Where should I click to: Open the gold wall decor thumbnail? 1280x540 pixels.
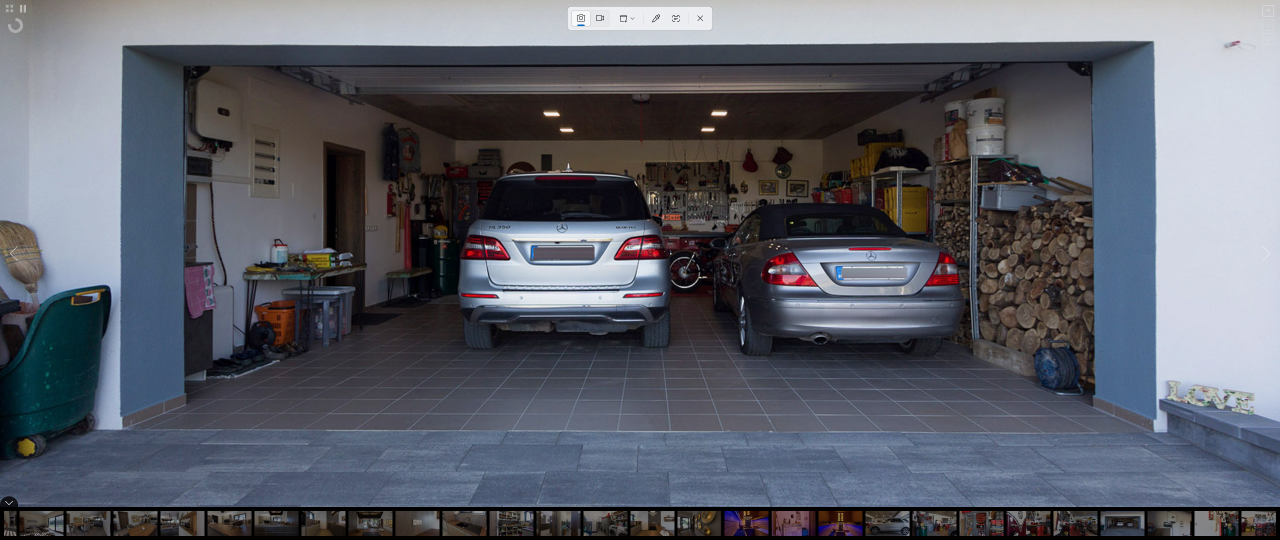point(699,523)
